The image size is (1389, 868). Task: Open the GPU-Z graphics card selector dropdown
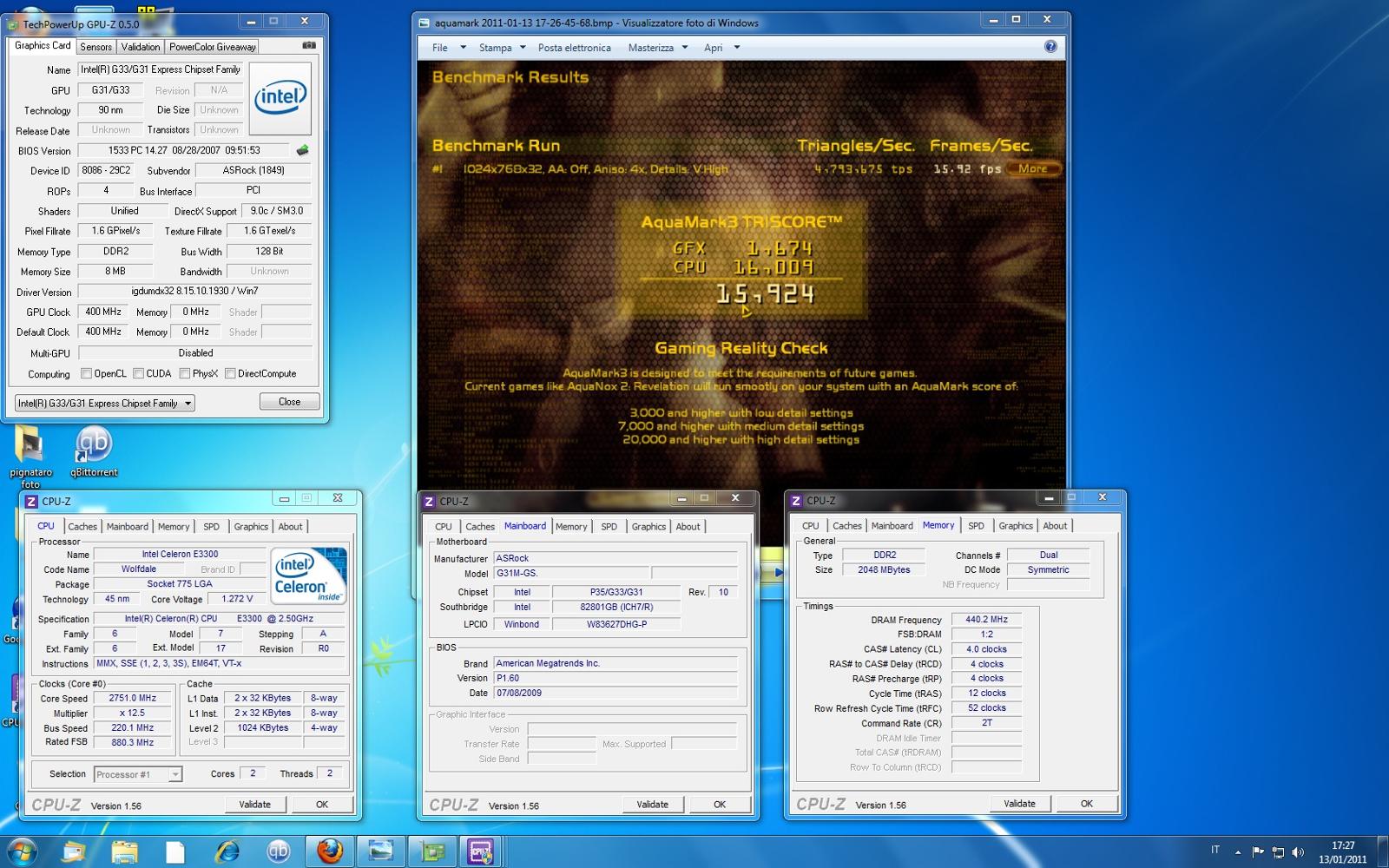coord(104,403)
